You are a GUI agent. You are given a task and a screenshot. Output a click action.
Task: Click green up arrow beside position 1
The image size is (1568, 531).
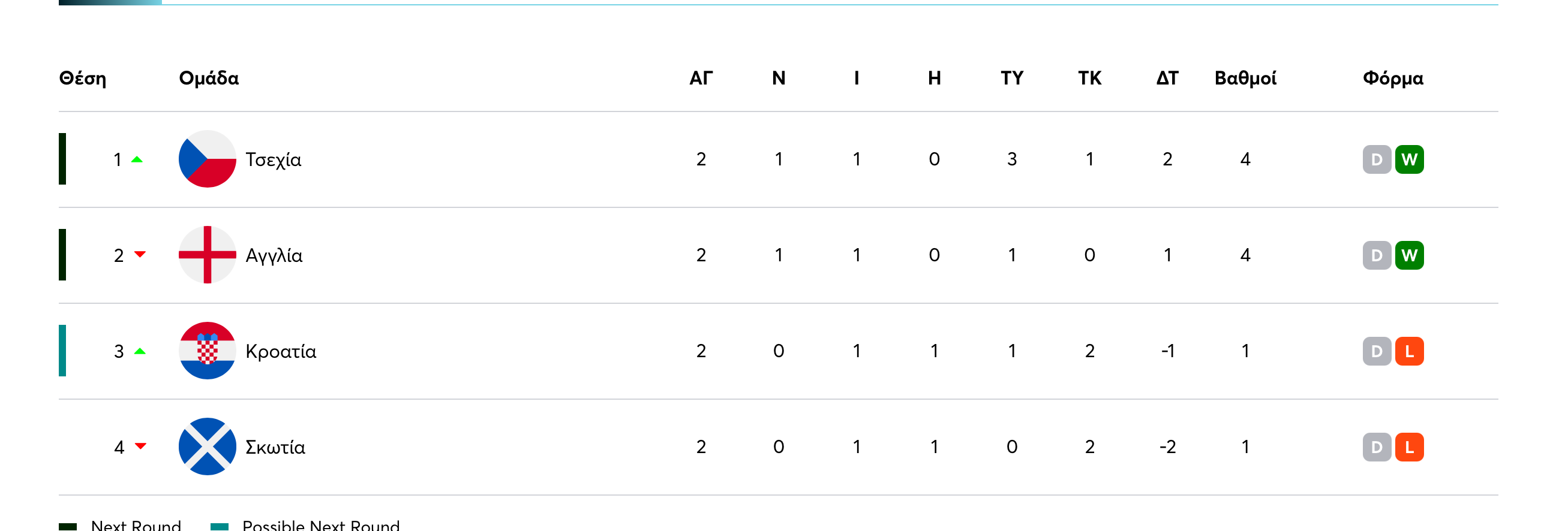(x=137, y=159)
